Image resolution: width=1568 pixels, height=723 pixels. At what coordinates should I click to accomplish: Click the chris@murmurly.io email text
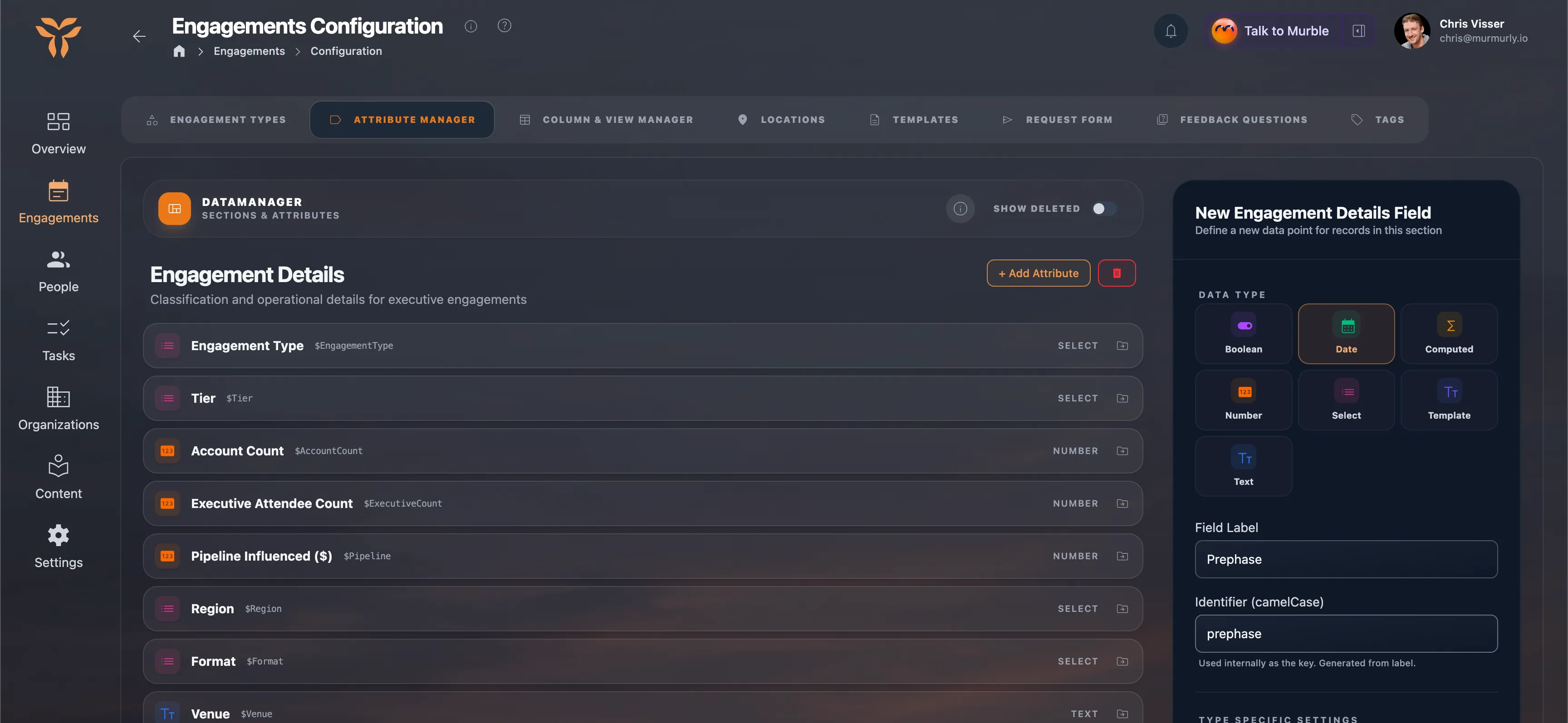pyautogui.click(x=1484, y=39)
